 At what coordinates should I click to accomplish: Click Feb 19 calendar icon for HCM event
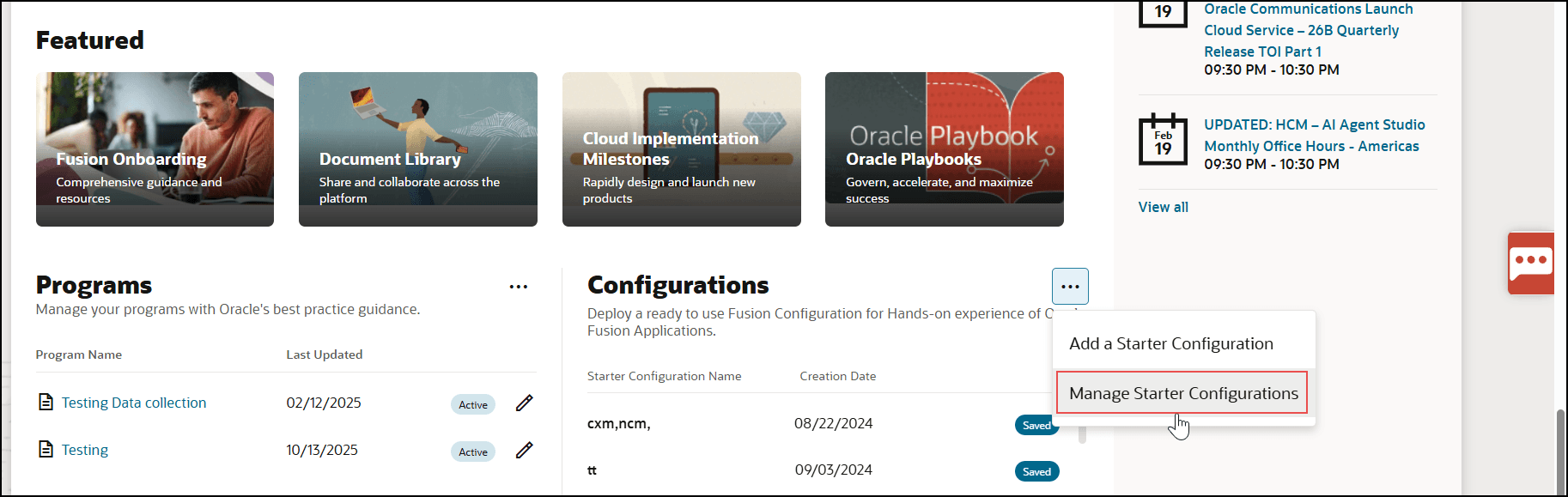click(x=1163, y=139)
